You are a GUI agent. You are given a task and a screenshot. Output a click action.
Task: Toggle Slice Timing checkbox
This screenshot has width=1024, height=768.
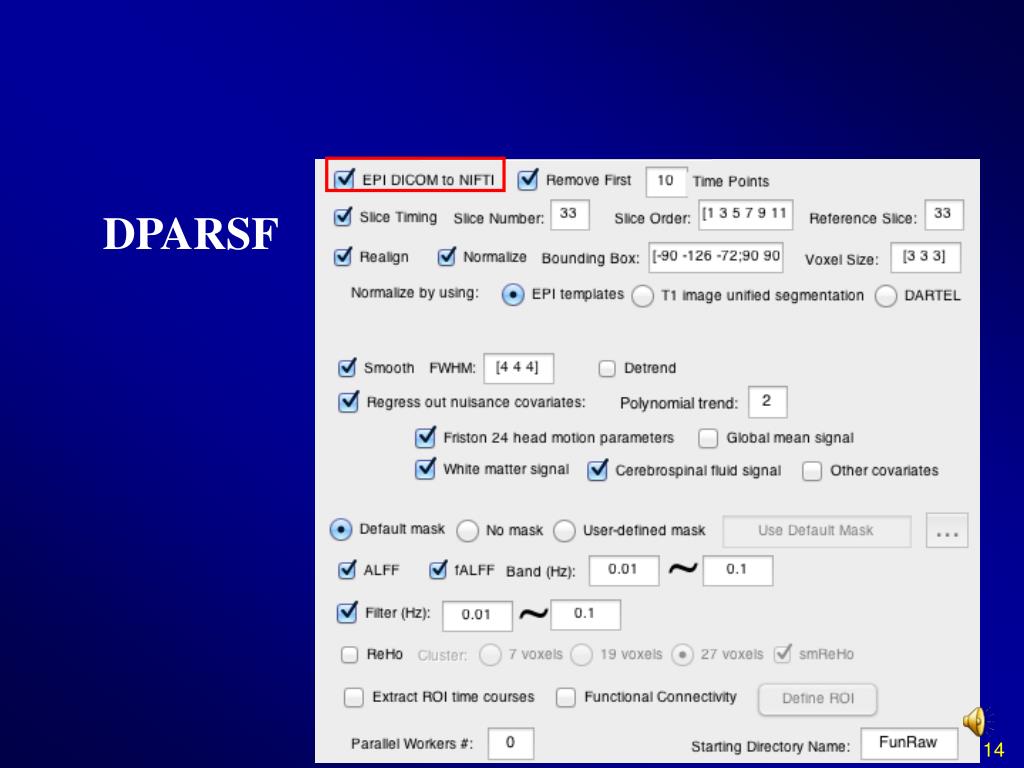point(342,217)
